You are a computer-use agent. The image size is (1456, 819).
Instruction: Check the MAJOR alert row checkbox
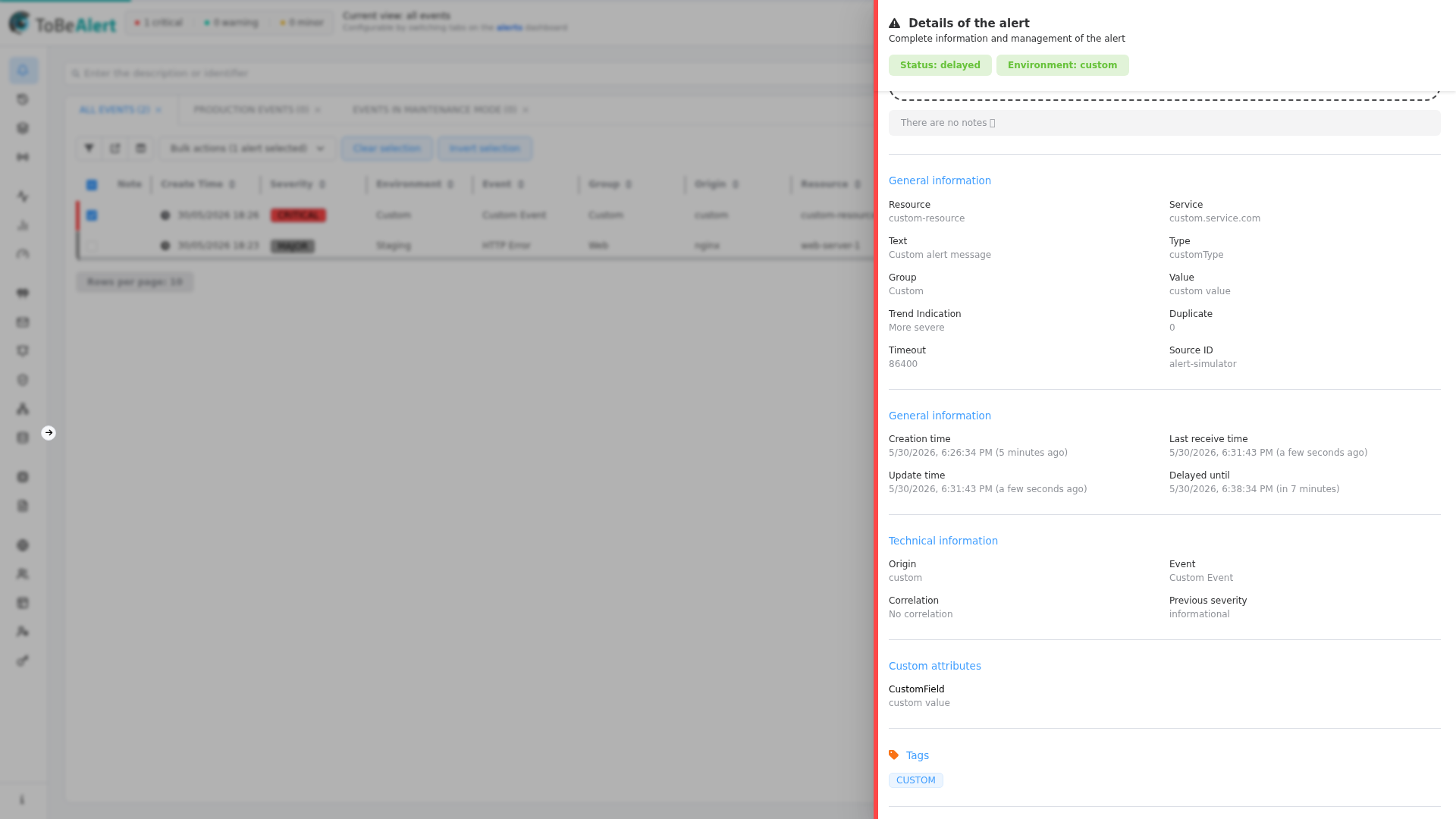click(x=92, y=246)
